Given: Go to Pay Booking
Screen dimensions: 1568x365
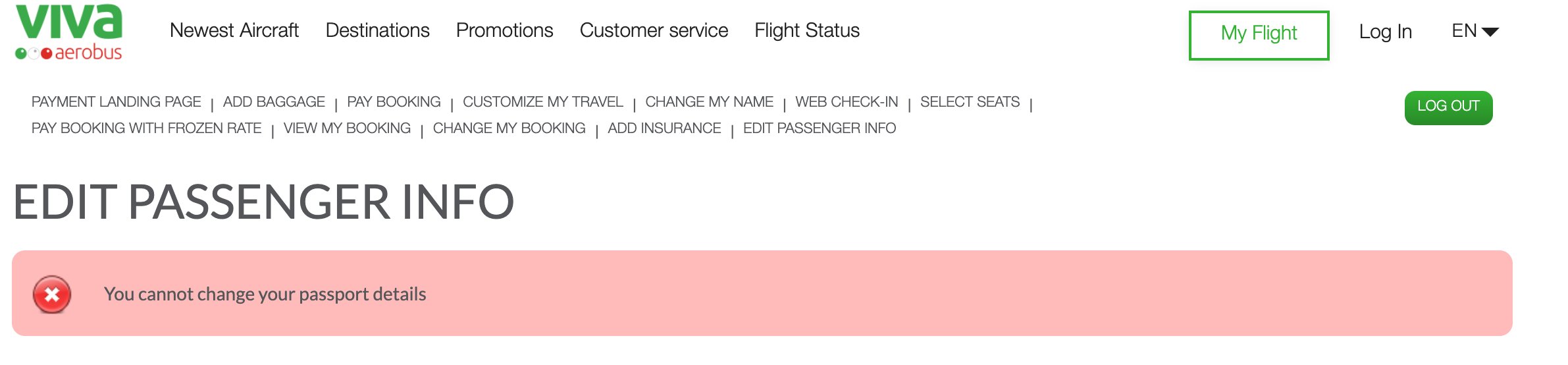Looking at the screenshot, I should pos(394,102).
